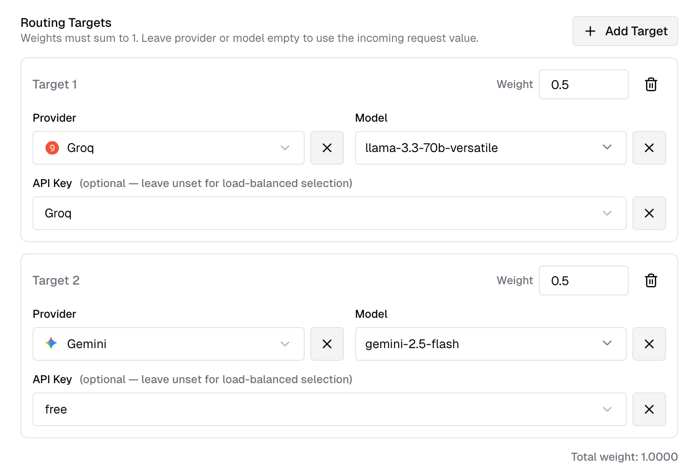This screenshot has width=700, height=474.
Task: Open Target 1 Model dropdown
Action: coord(490,148)
